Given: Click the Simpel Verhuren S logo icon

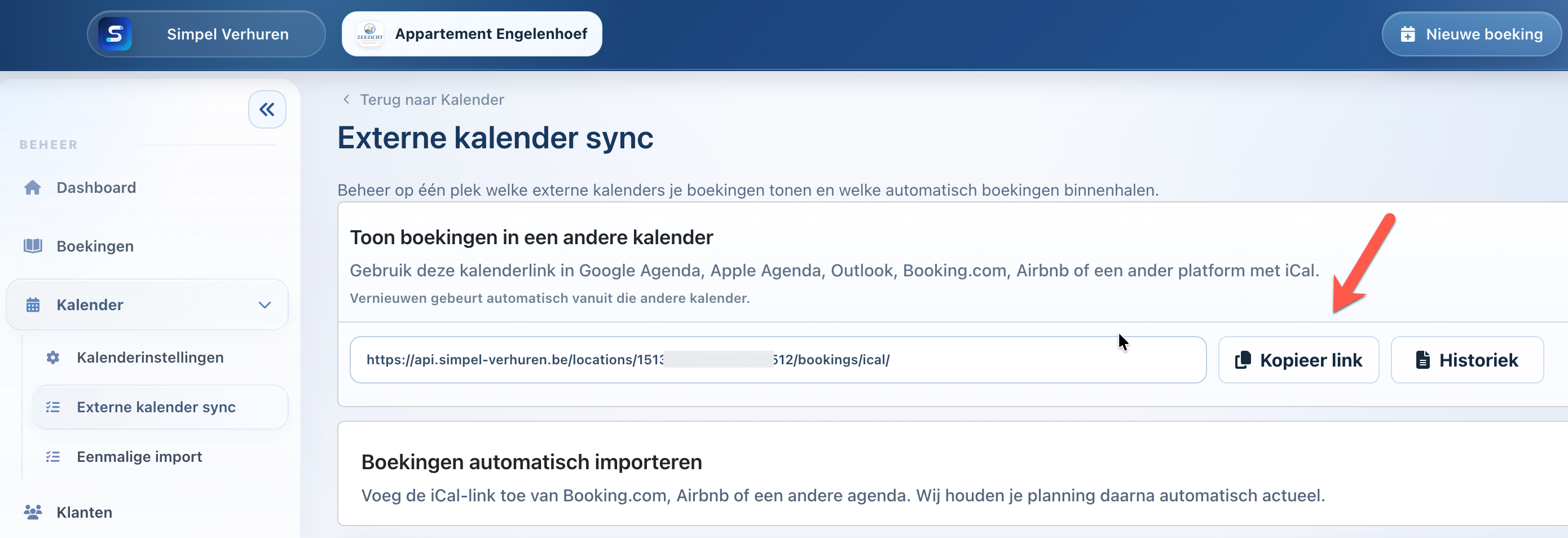Looking at the screenshot, I should (115, 34).
